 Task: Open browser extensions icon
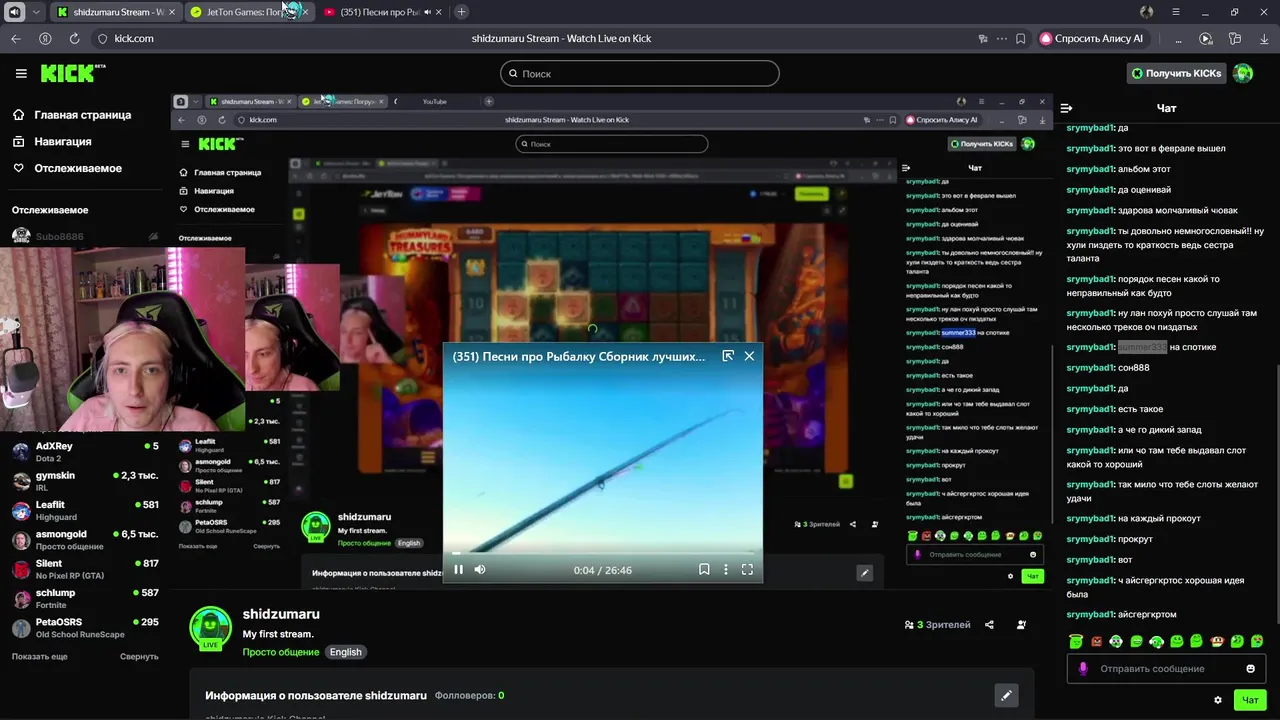coord(1235,38)
